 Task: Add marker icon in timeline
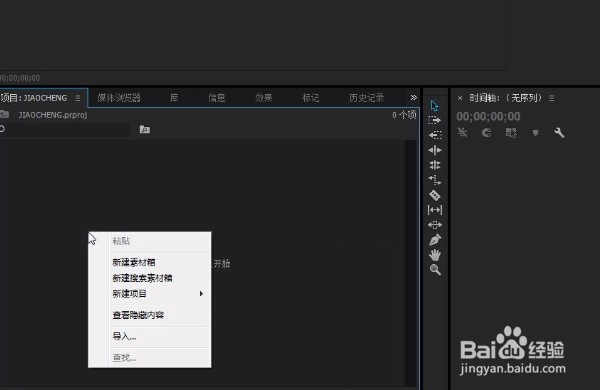point(535,133)
